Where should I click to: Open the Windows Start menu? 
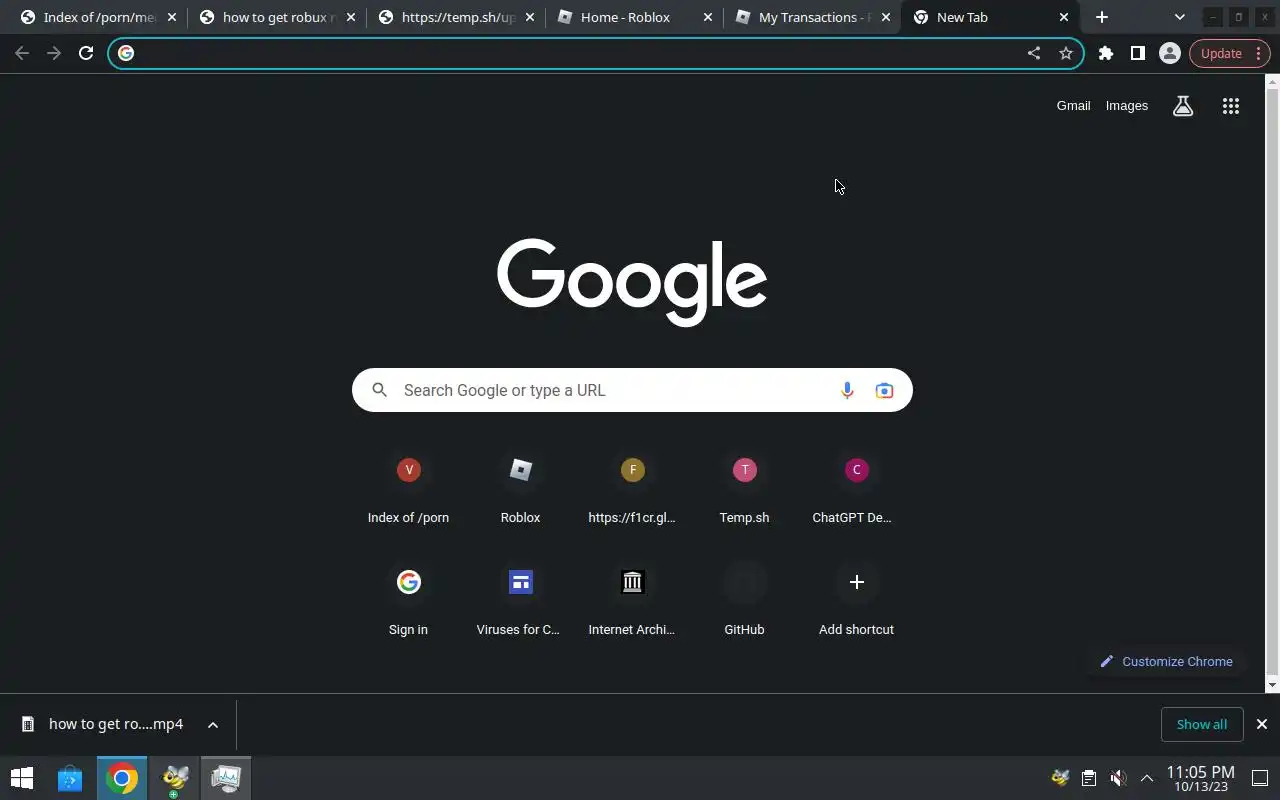coord(22,778)
